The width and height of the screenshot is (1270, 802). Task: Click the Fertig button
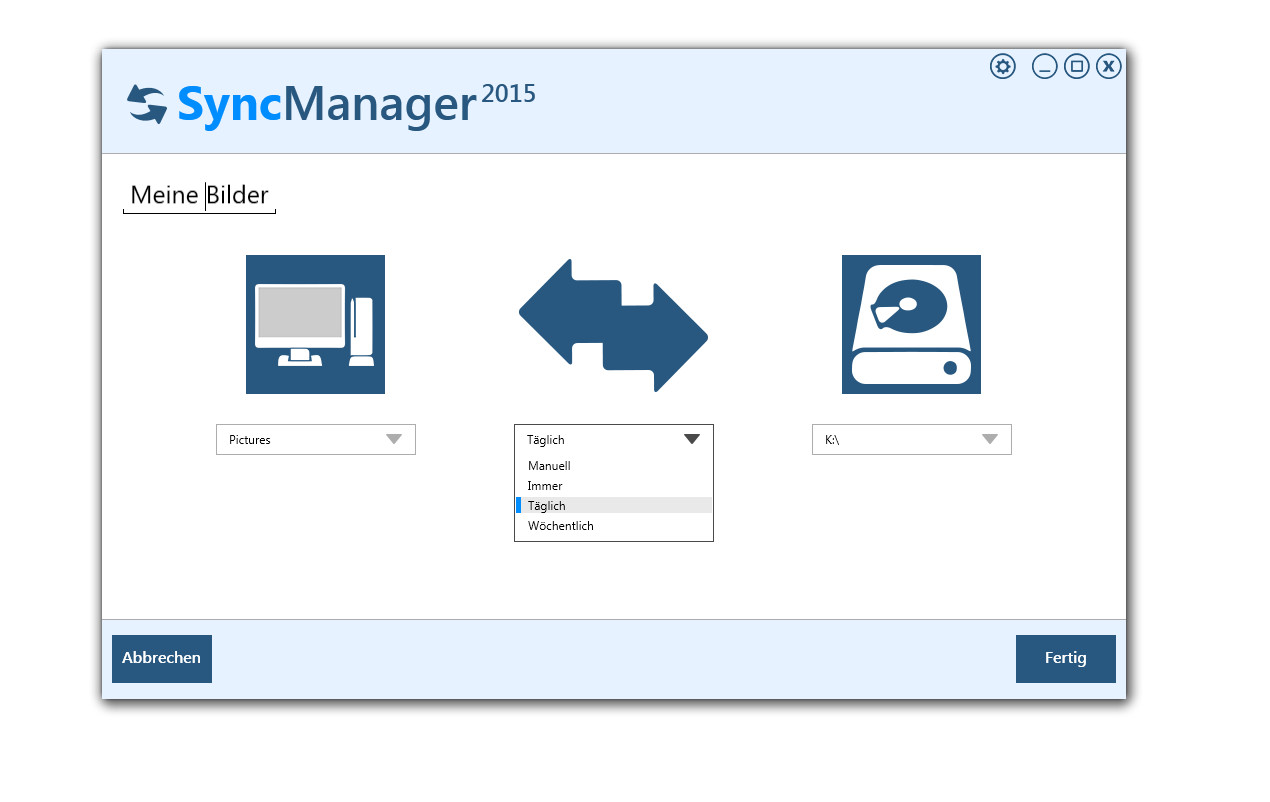[1066, 659]
